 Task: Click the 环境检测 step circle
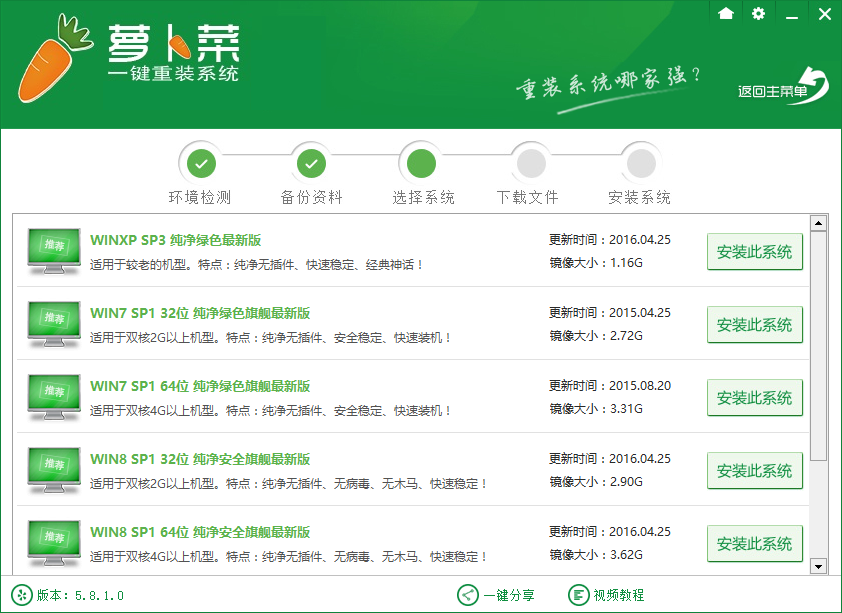click(201, 162)
